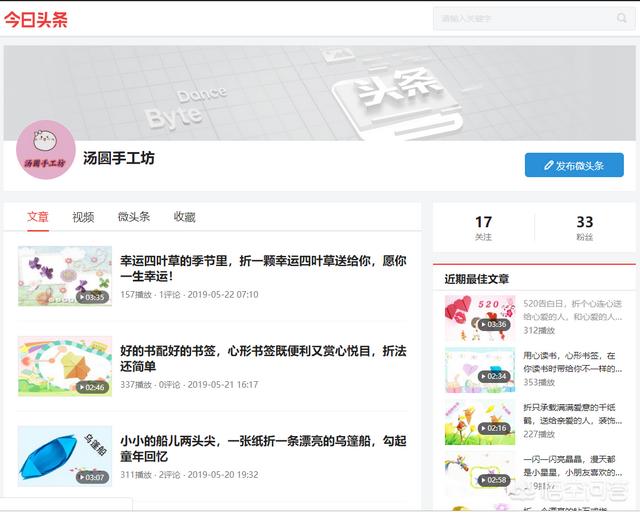This screenshot has width=640, height=513.
Task: Open the 心形书签 article thumbnail
Action: point(65,366)
